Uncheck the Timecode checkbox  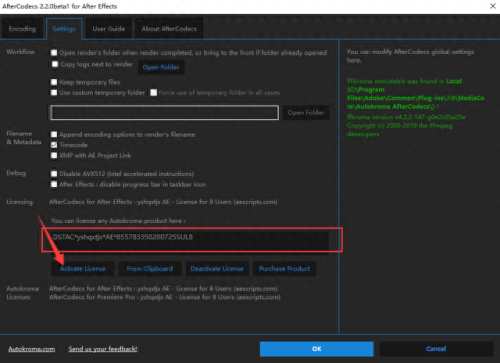[x=54, y=145]
